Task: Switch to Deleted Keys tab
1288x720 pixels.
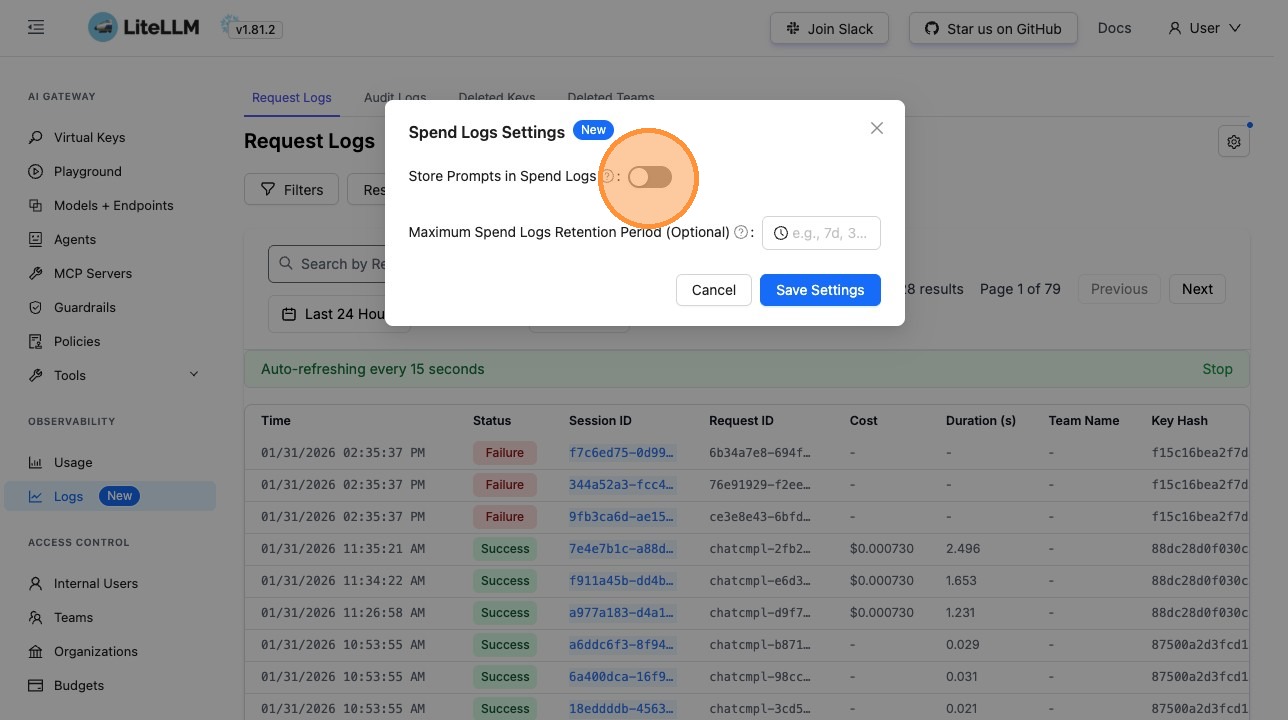Action: click(x=497, y=97)
